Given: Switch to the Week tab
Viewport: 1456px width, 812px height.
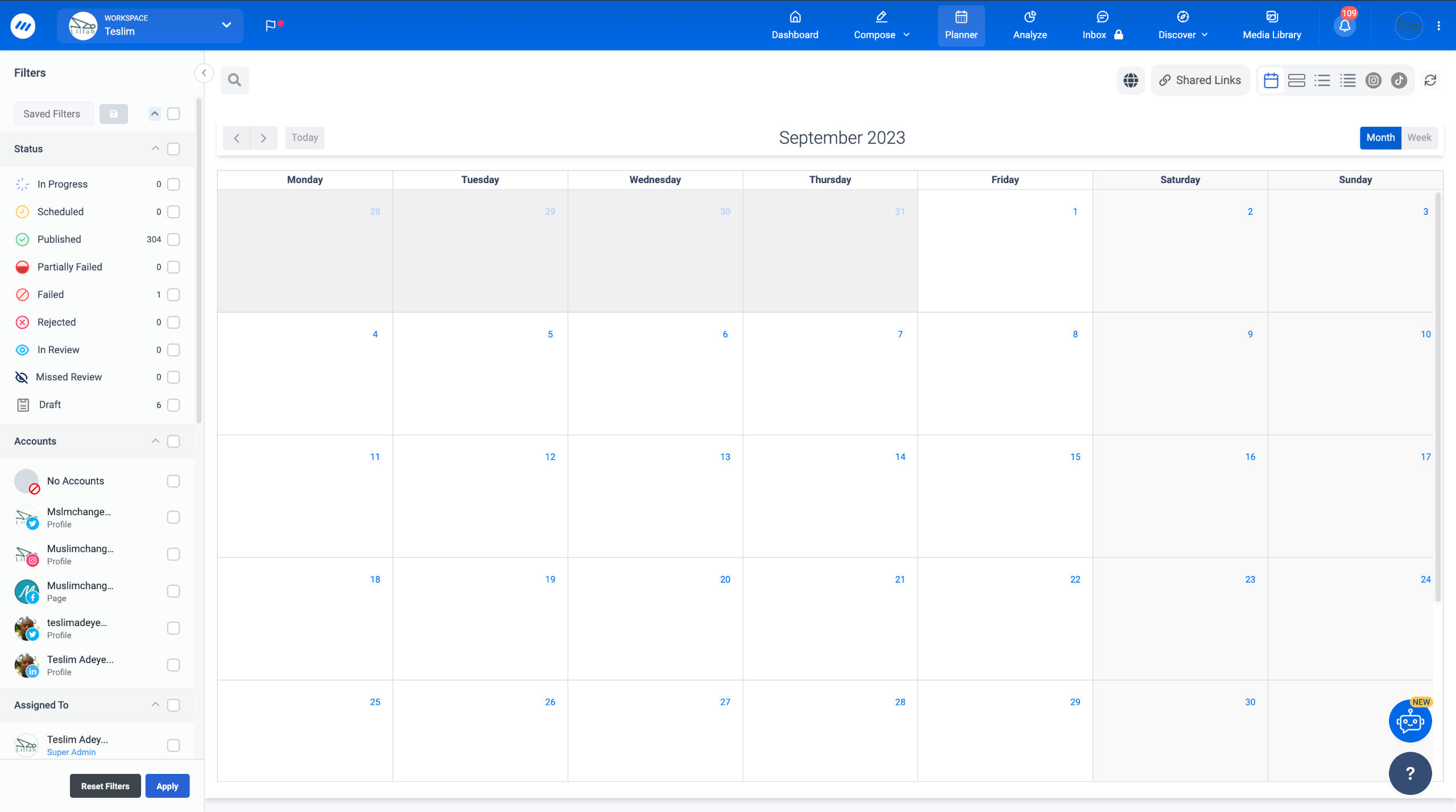Looking at the screenshot, I should point(1419,138).
